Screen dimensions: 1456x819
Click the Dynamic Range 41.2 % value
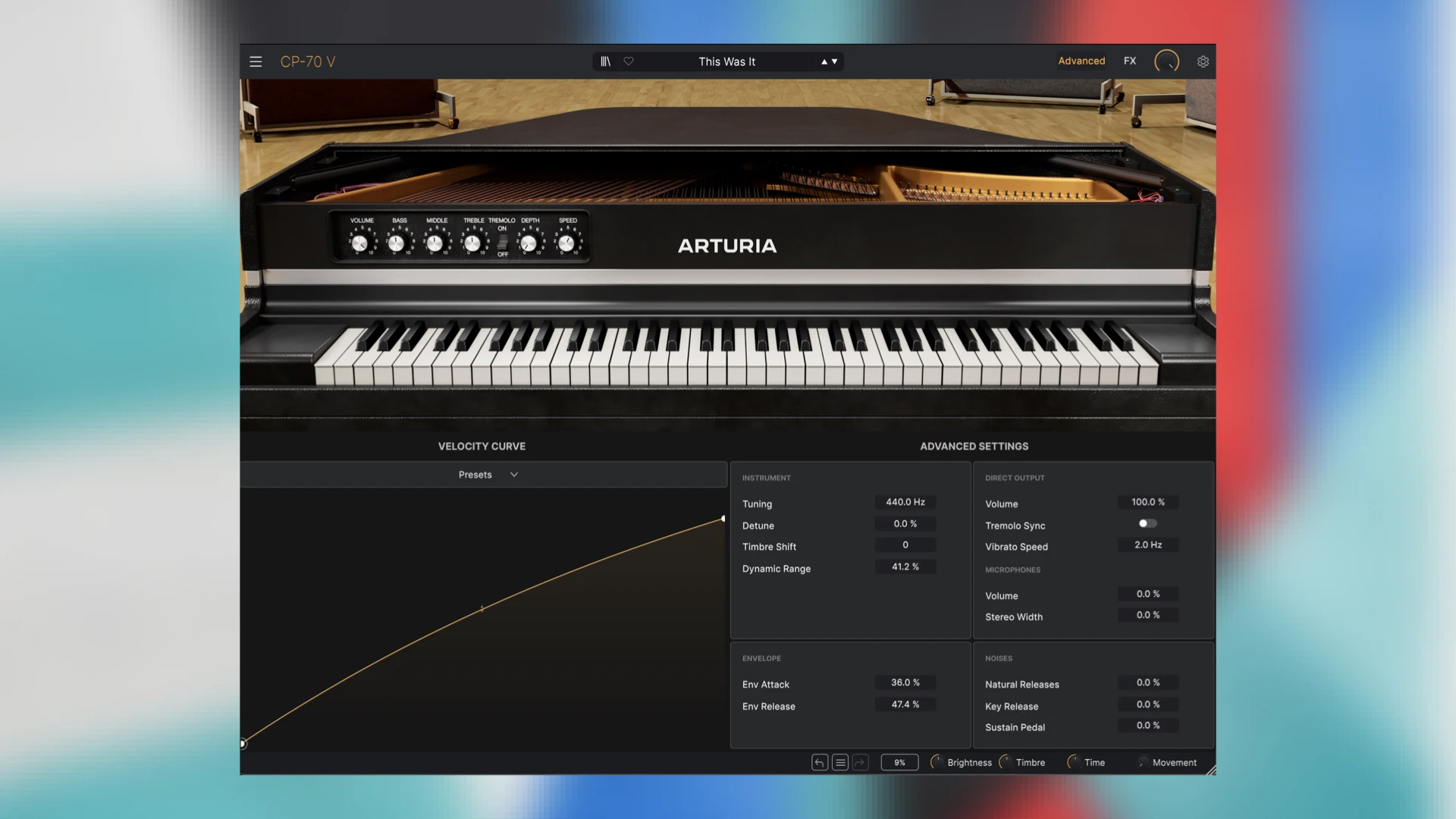click(x=905, y=567)
